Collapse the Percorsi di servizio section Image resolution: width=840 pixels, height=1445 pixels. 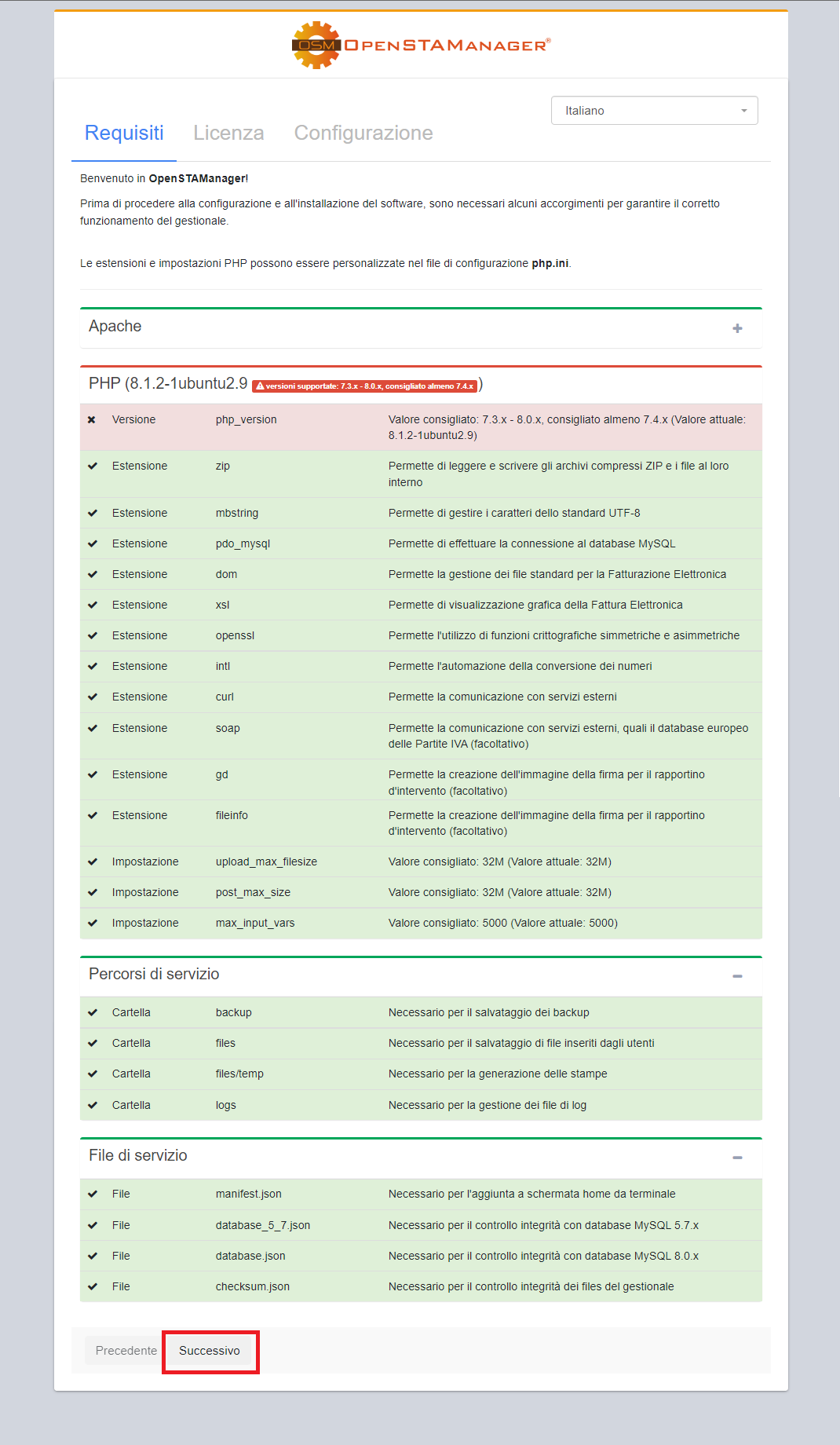coord(737,976)
